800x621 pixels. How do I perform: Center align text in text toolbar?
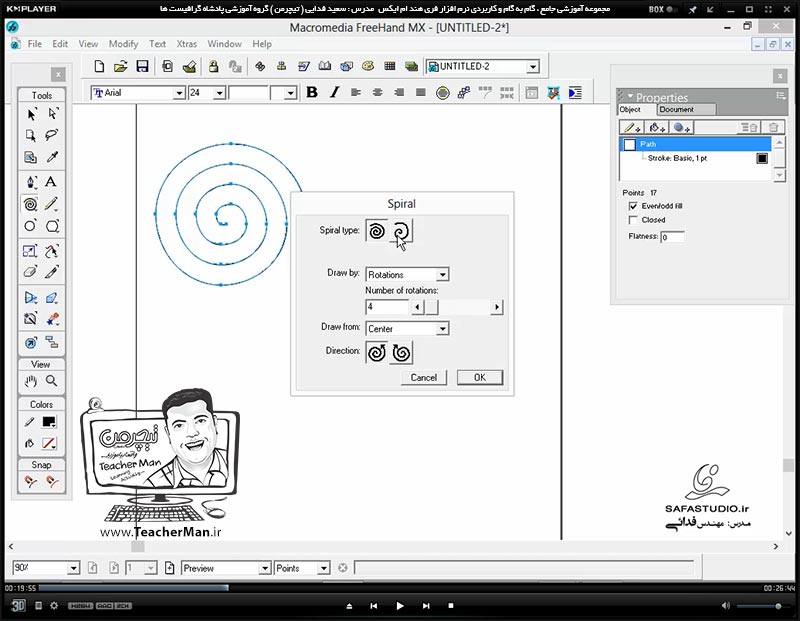(378, 92)
